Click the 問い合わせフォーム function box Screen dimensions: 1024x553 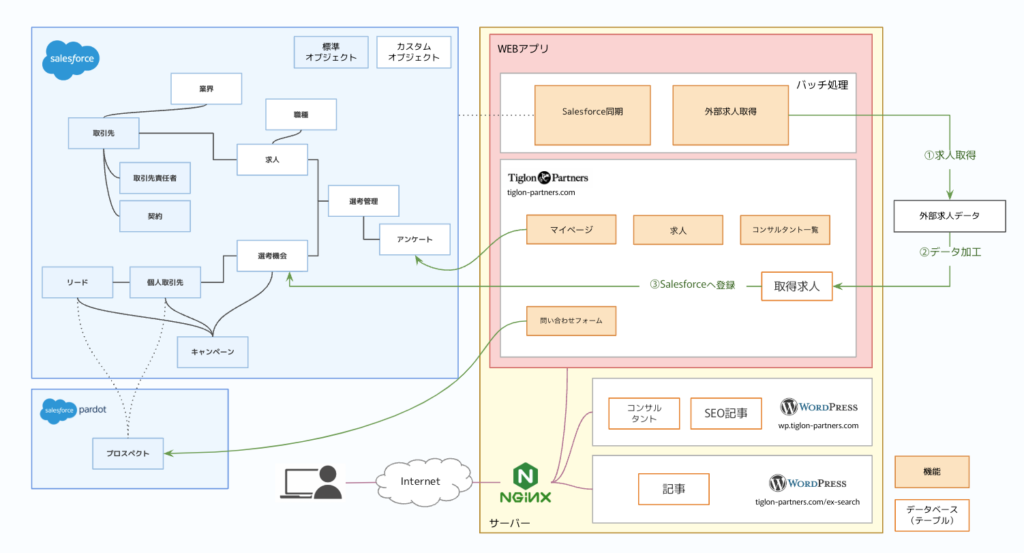pos(571,321)
